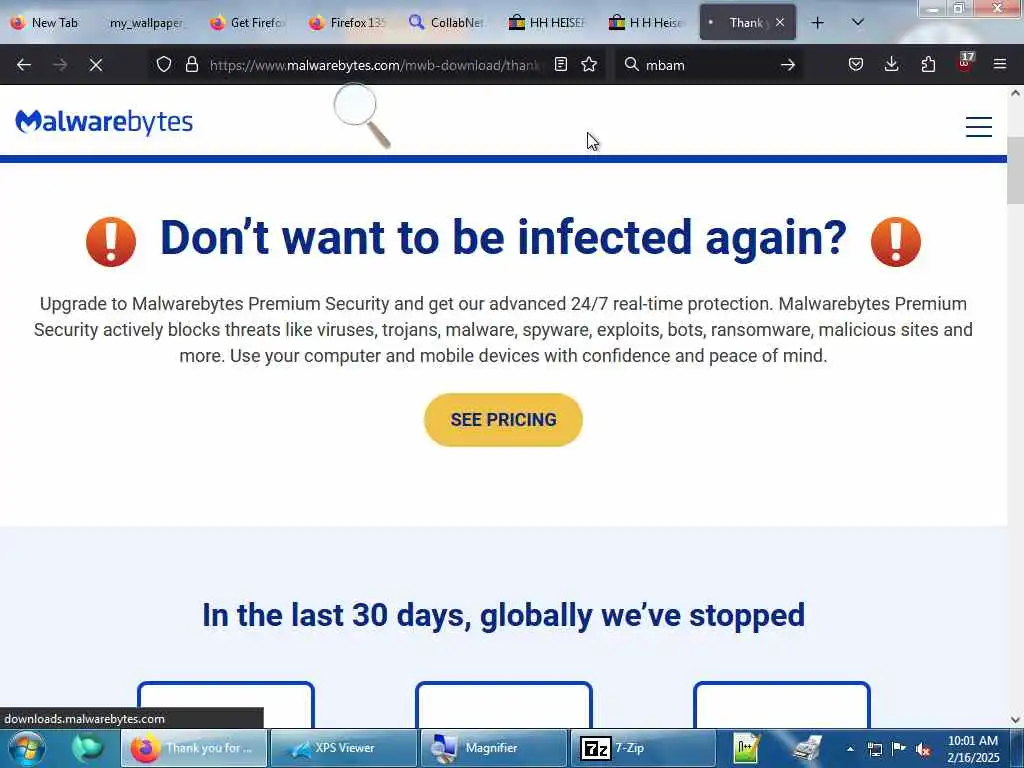
Task: Open the Downloads panel
Action: pos(891,65)
